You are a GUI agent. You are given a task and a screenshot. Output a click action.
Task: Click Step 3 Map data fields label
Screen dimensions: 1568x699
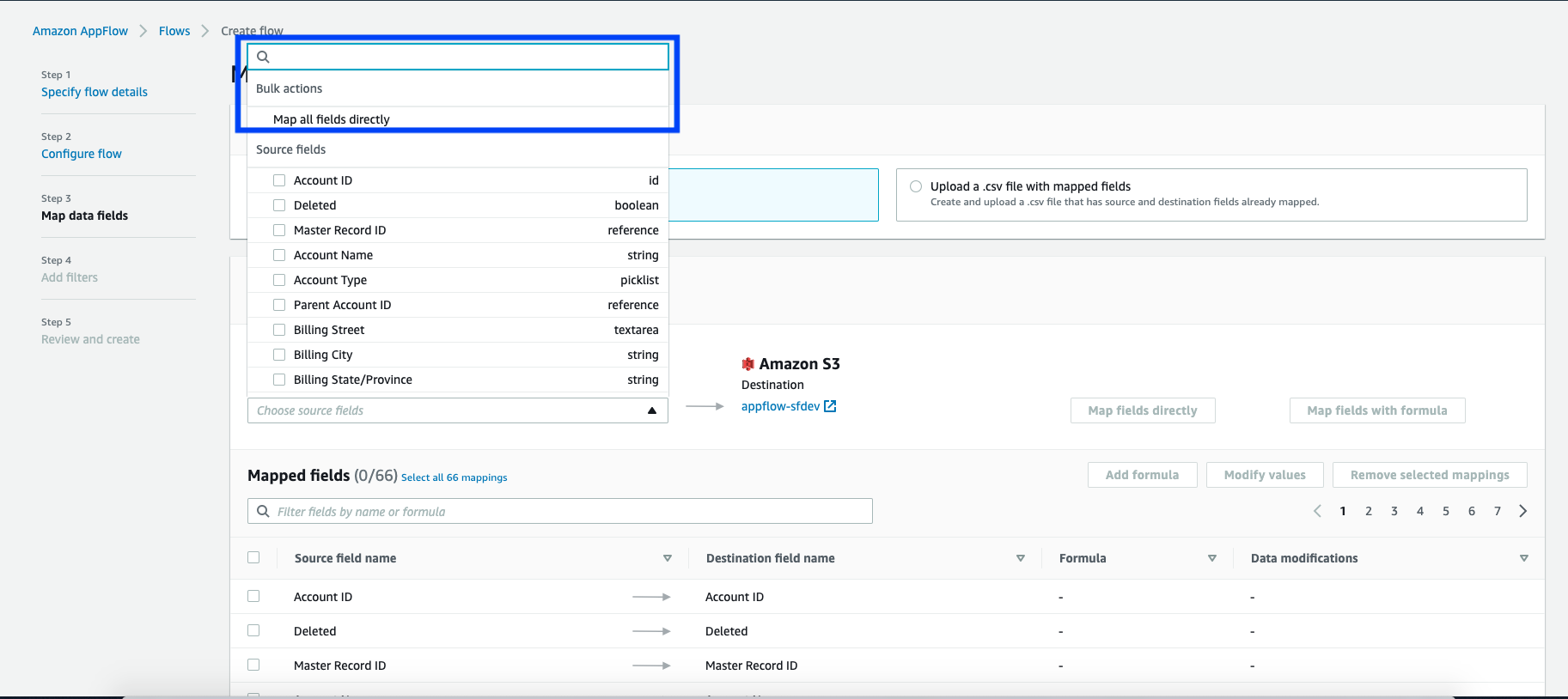click(x=84, y=216)
